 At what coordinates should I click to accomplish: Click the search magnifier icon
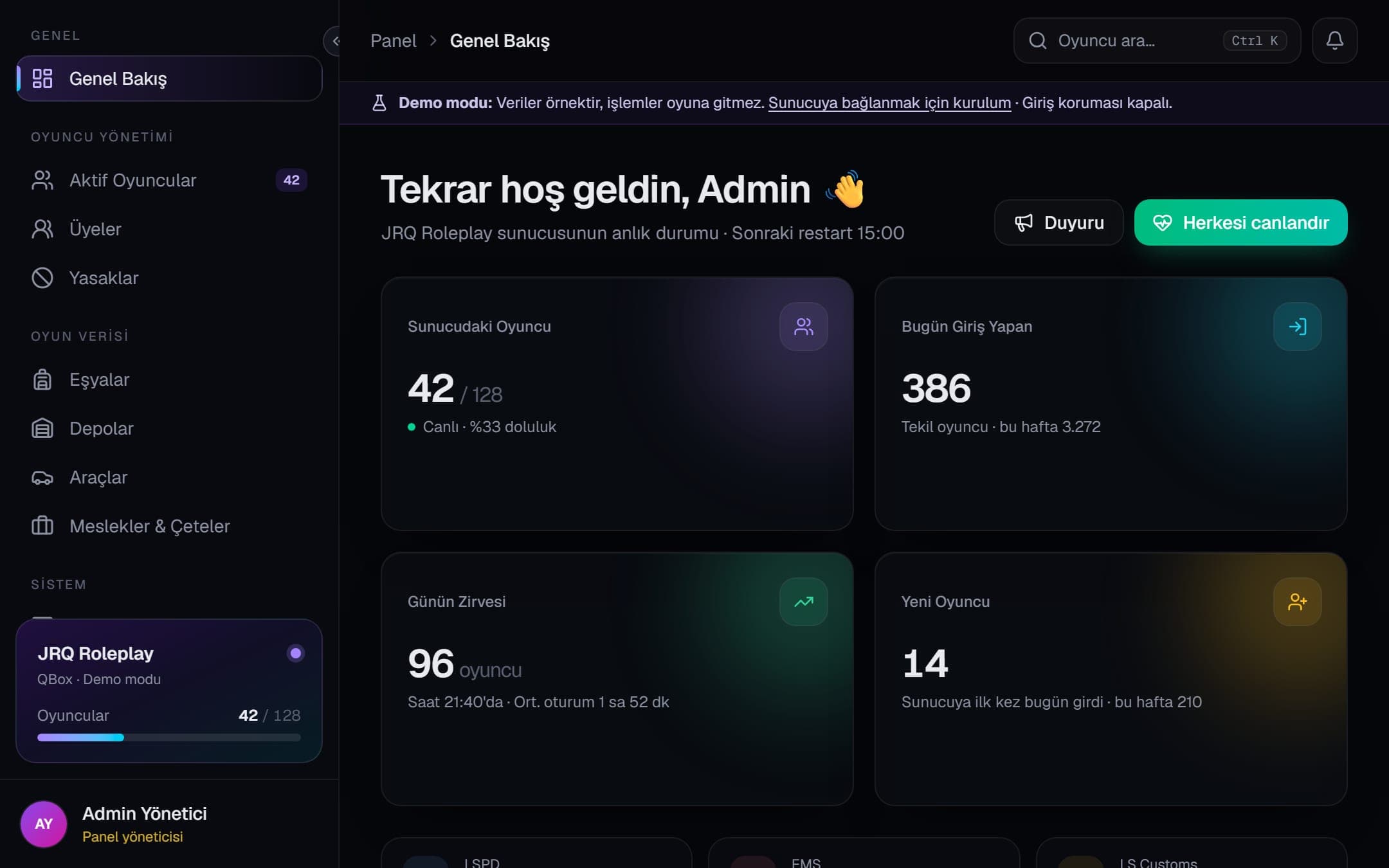1037,41
